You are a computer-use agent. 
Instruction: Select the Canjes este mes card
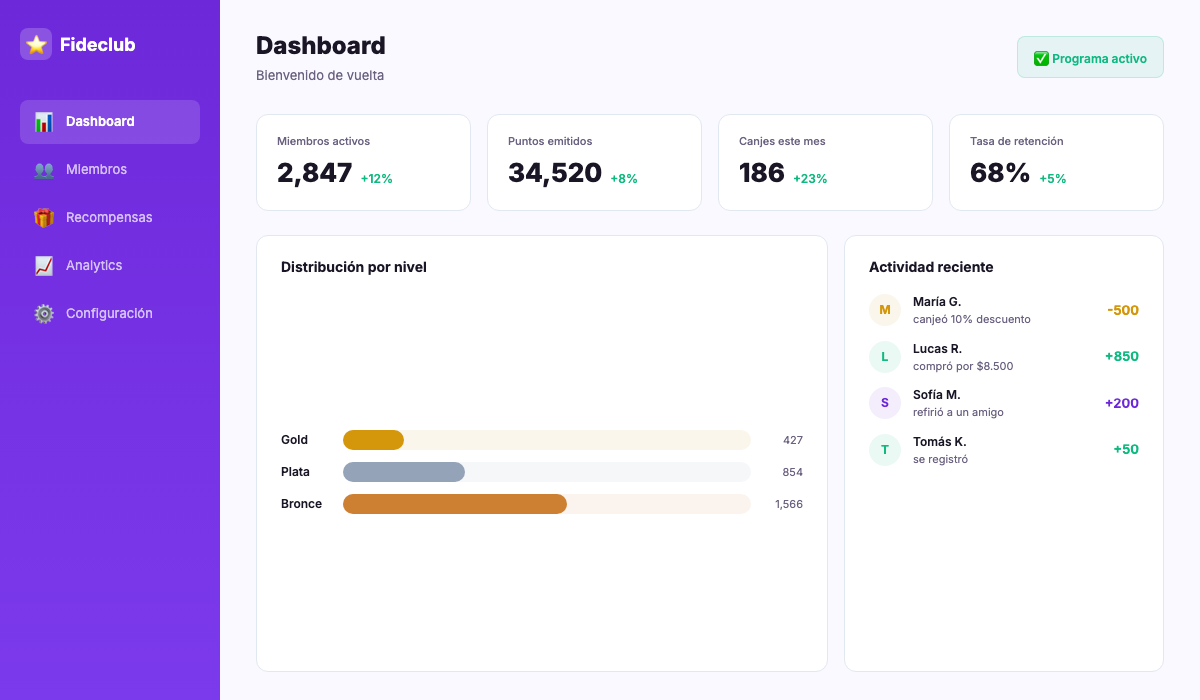click(825, 162)
